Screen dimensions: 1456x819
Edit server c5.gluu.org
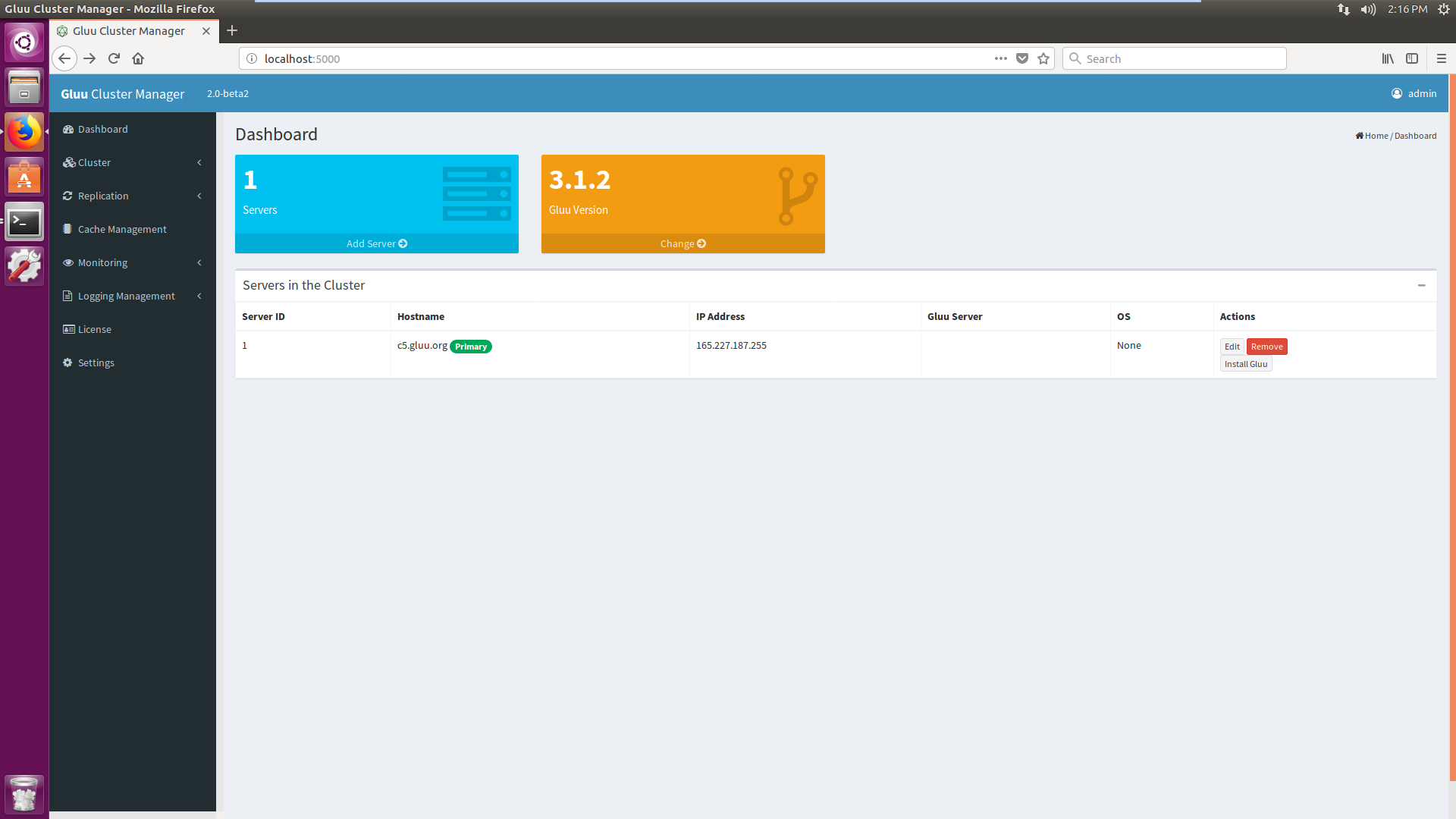(x=1232, y=347)
